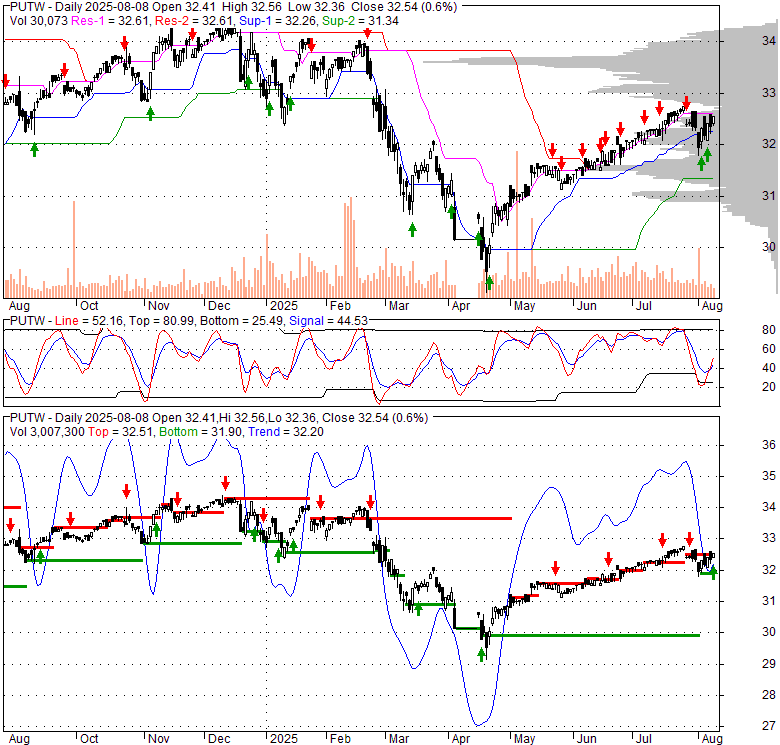Click the Res-2 = 32.61 label
Image resolution: width=780 pixels, height=745 pixels.
[195, 21]
